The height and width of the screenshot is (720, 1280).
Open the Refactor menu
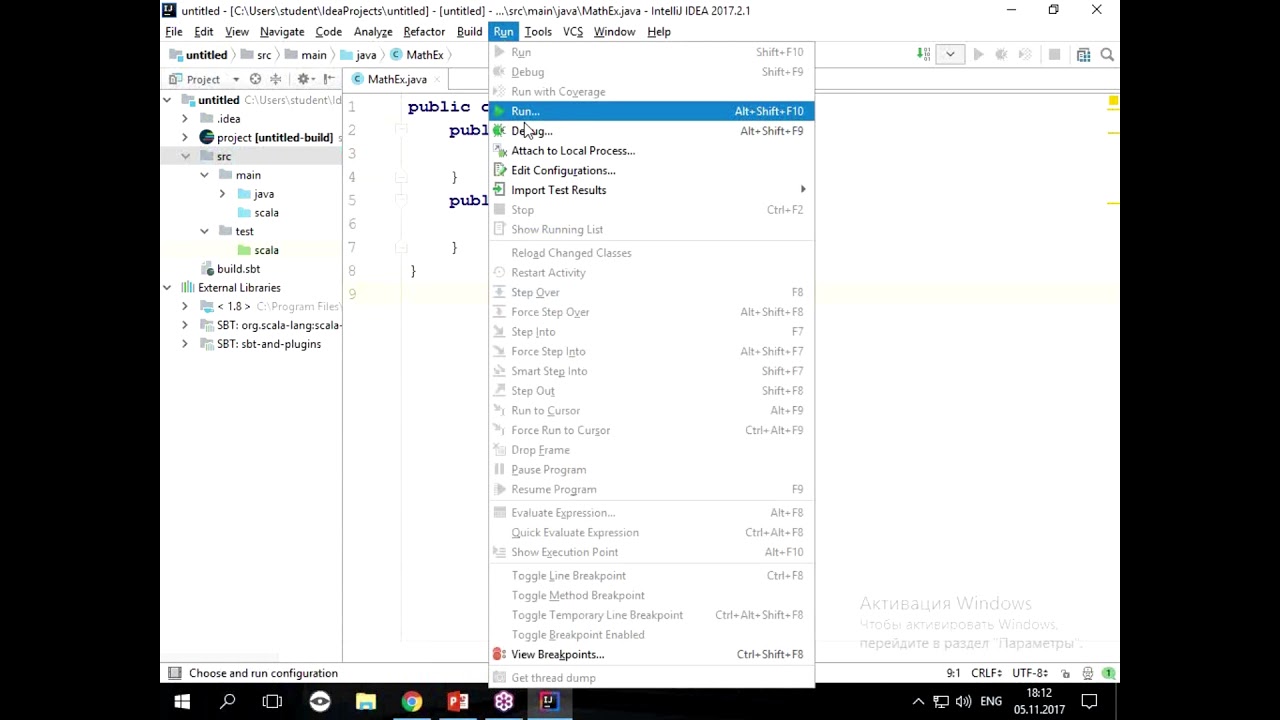[x=424, y=32]
